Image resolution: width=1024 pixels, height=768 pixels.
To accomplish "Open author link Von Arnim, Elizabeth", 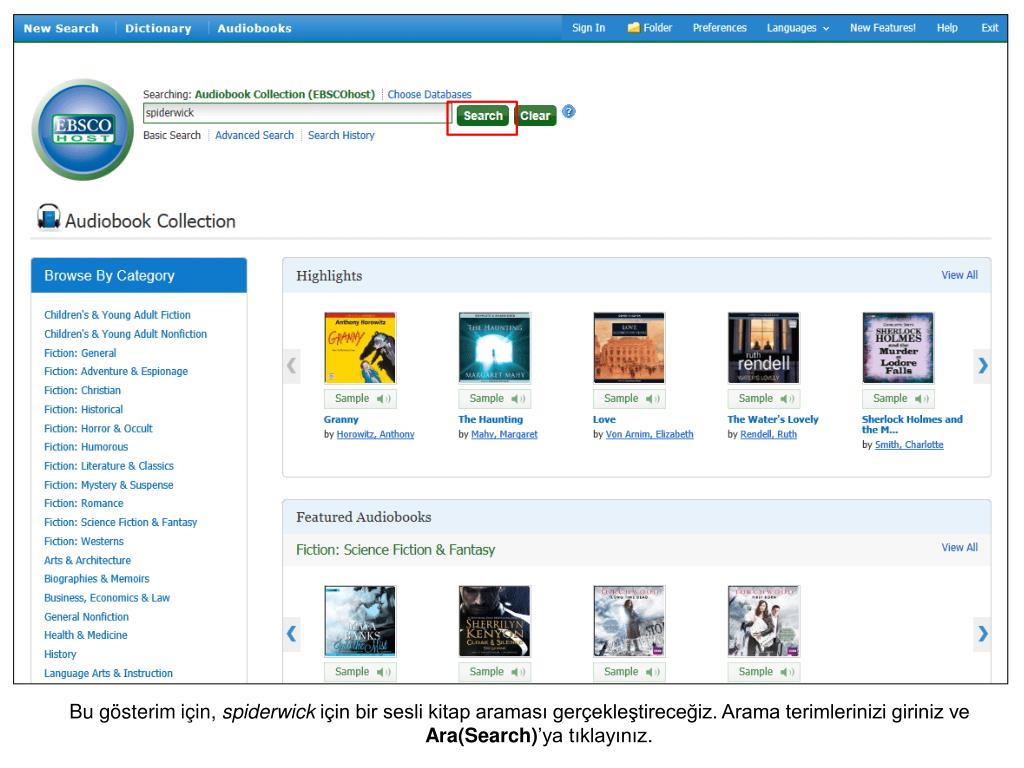I will pos(649,434).
